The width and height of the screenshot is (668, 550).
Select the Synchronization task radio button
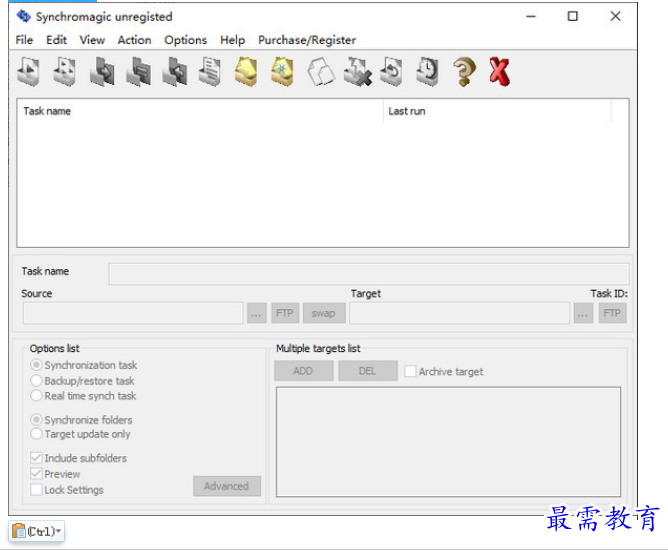(37, 365)
